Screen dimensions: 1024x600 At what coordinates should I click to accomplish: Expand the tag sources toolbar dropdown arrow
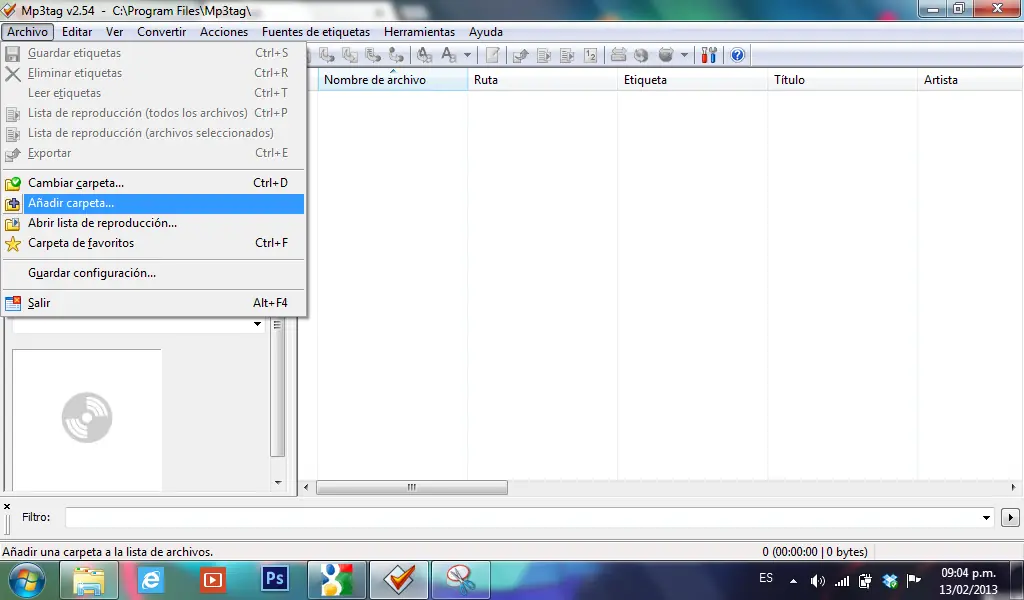coord(684,55)
